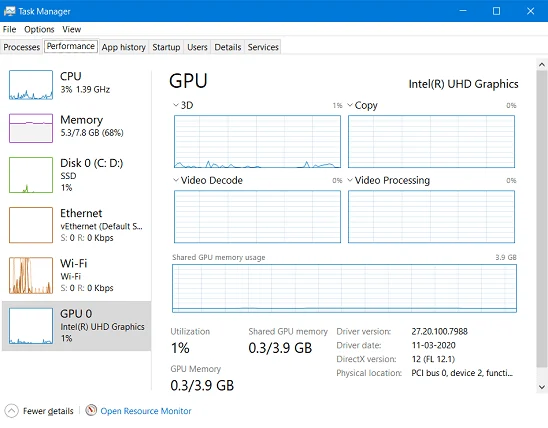Open the Resource Monitor gauge icon
The image size is (548, 428).
[91, 410]
